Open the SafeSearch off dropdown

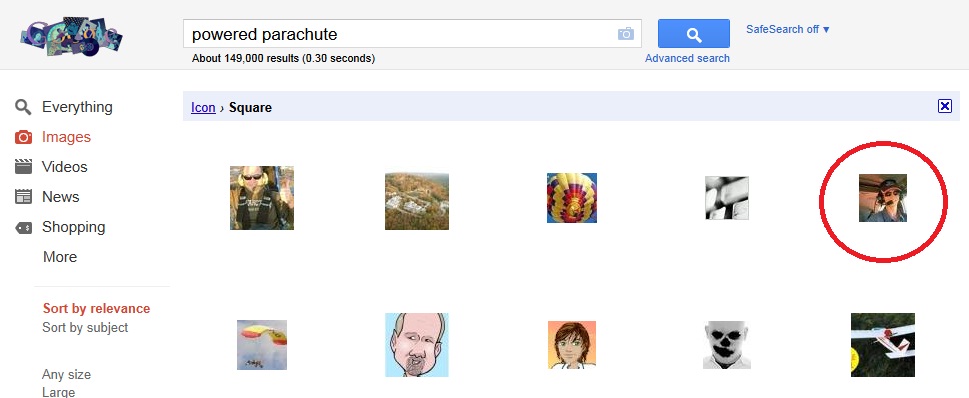(x=787, y=29)
